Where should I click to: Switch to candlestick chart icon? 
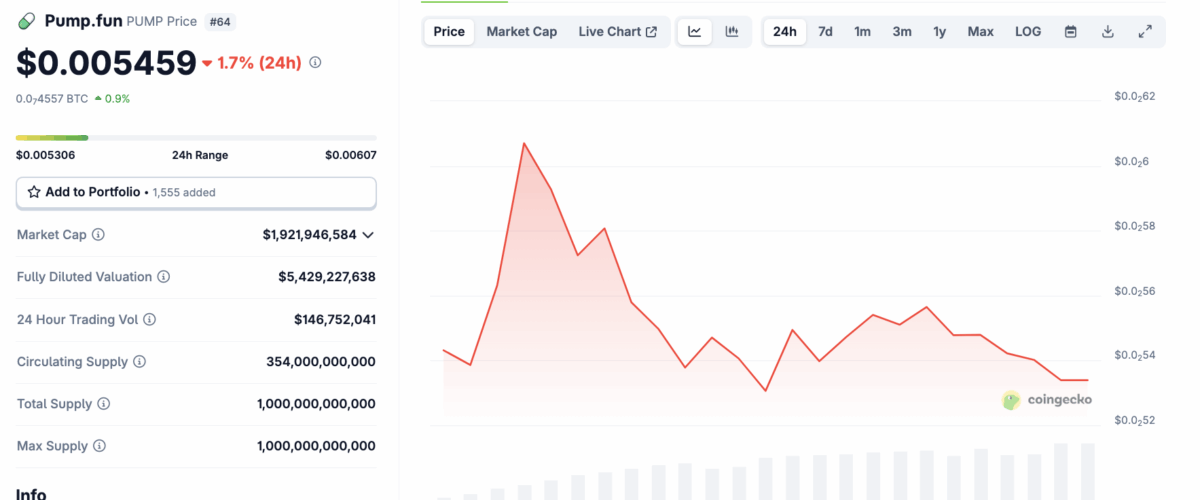(732, 32)
